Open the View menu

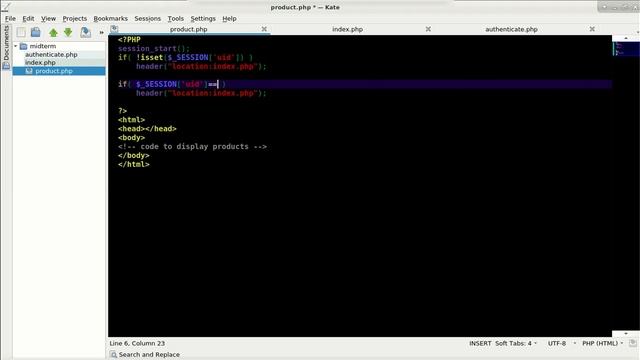point(48,18)
